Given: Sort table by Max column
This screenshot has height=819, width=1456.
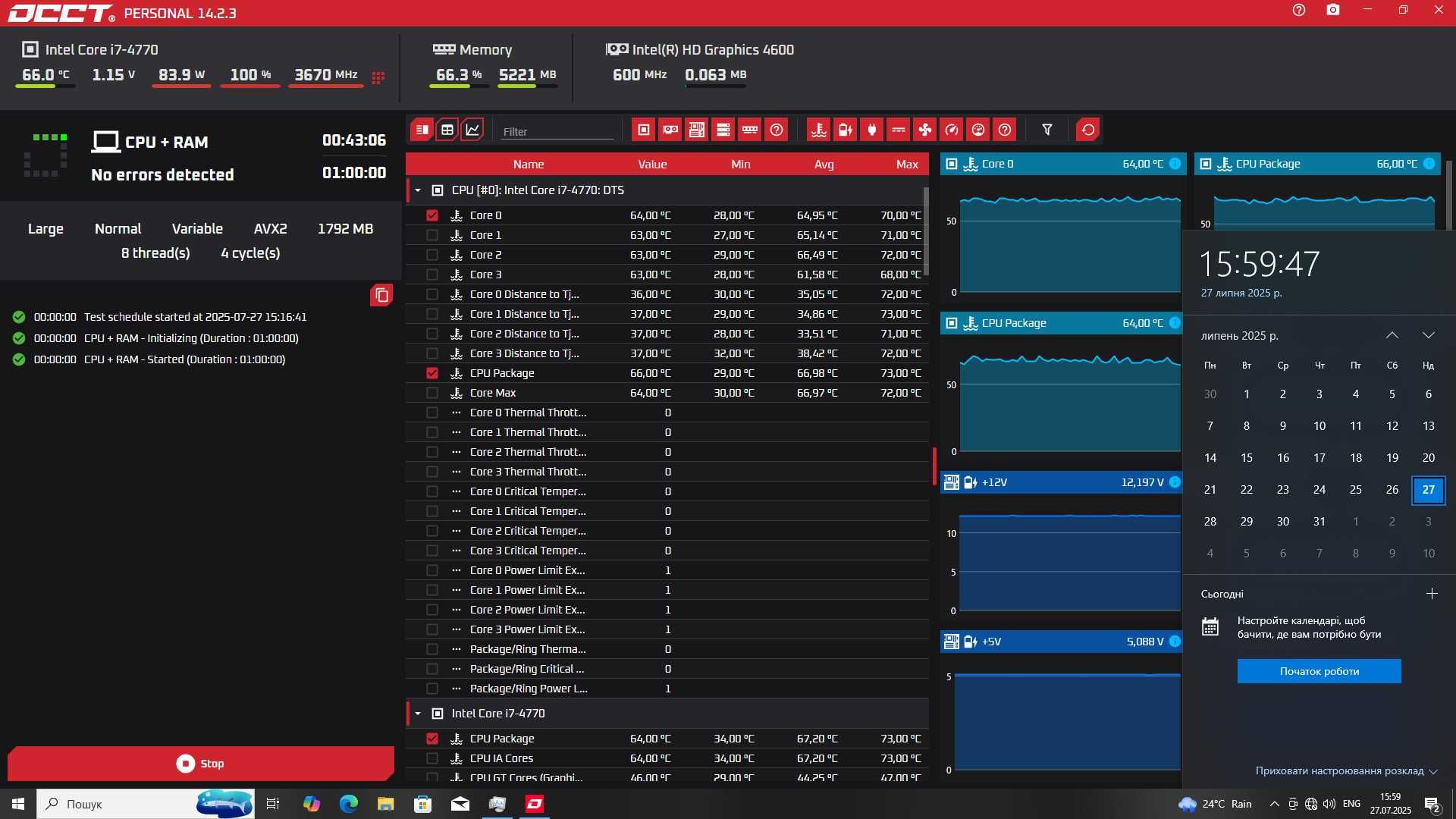Looking at the screenshot, I should coord(907,165).
